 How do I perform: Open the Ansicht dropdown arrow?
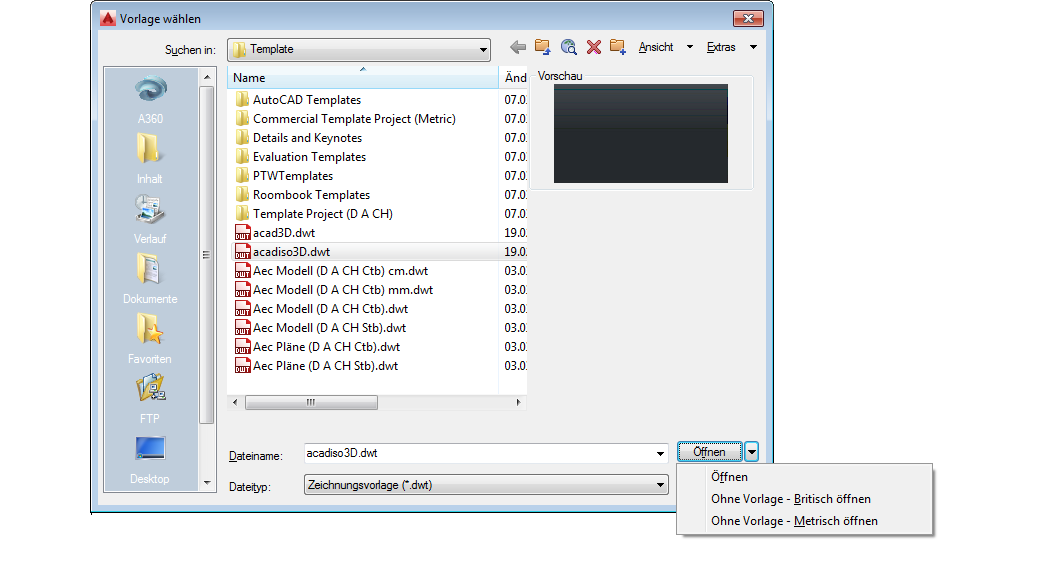(x=690, y=47)
